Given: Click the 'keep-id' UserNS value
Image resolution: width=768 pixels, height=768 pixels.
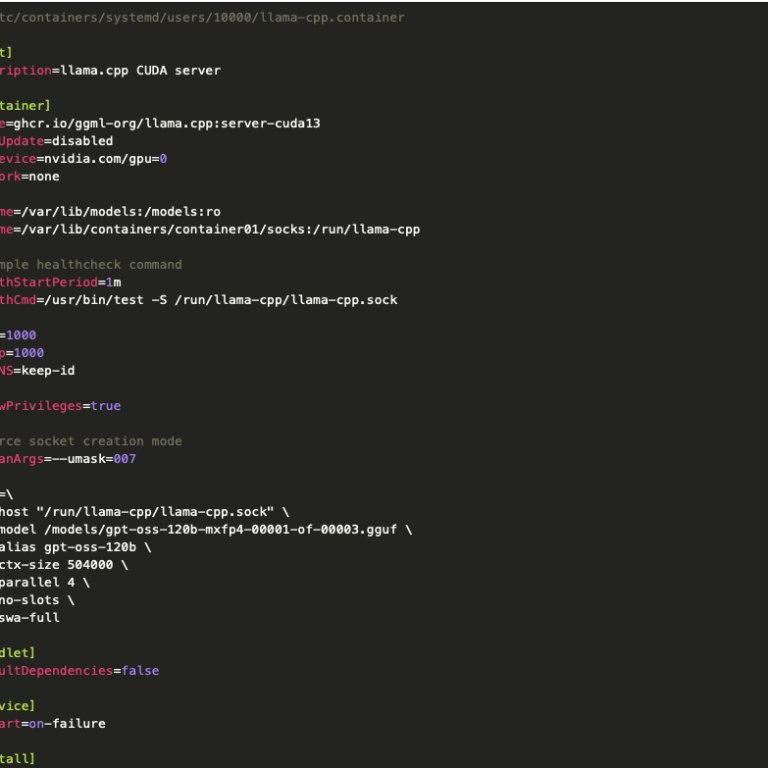Looking at the screenshot, I should [48, 370].
